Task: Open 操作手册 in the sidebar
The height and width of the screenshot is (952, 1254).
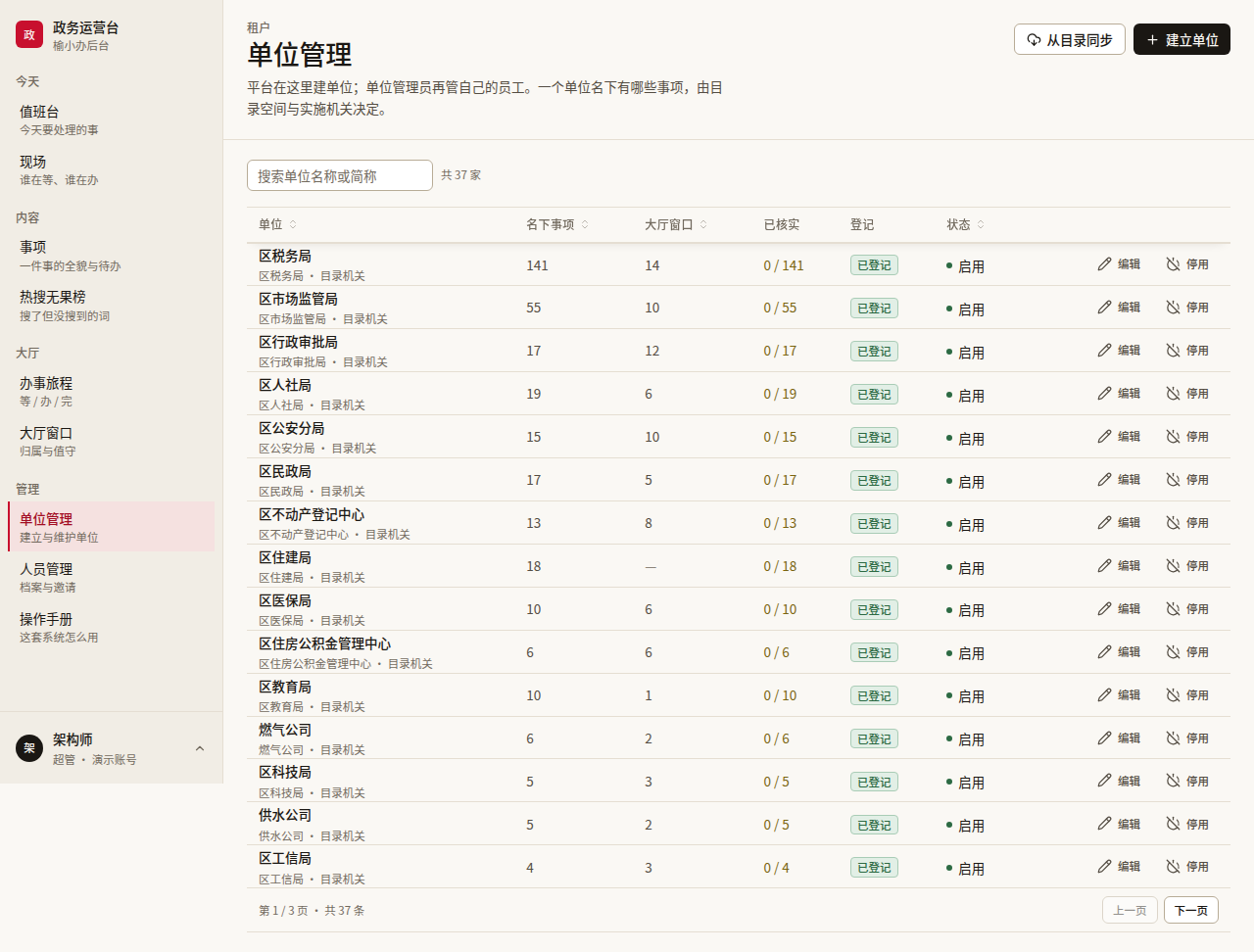Action: [111, 627]
